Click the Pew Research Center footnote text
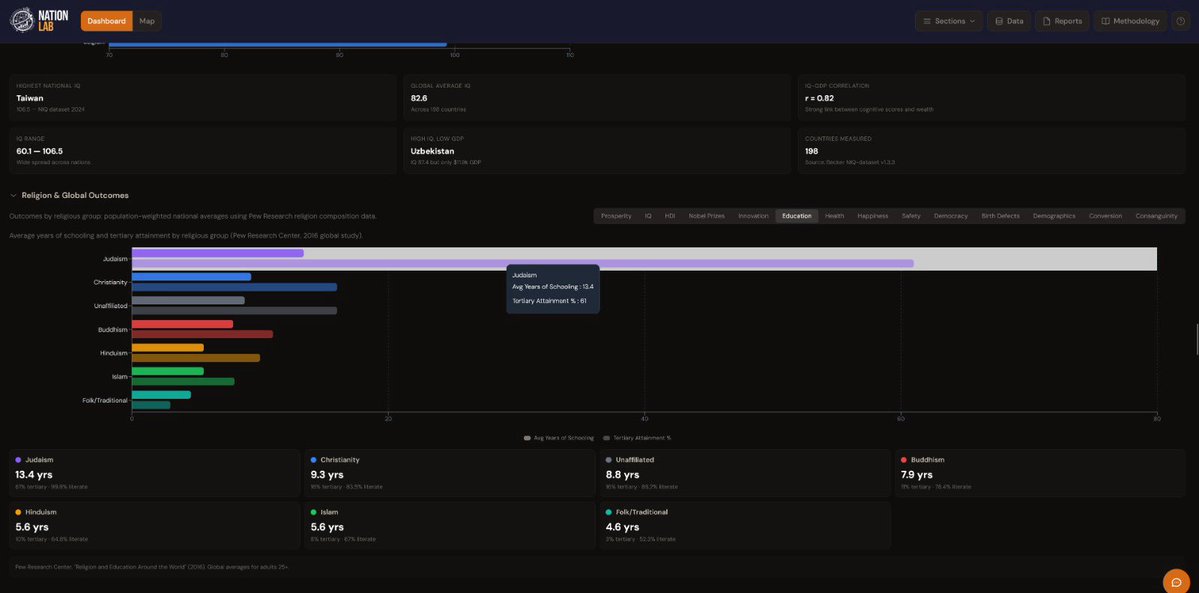The width and height of the screenshot is (1199, 593). tap(151, 567)
